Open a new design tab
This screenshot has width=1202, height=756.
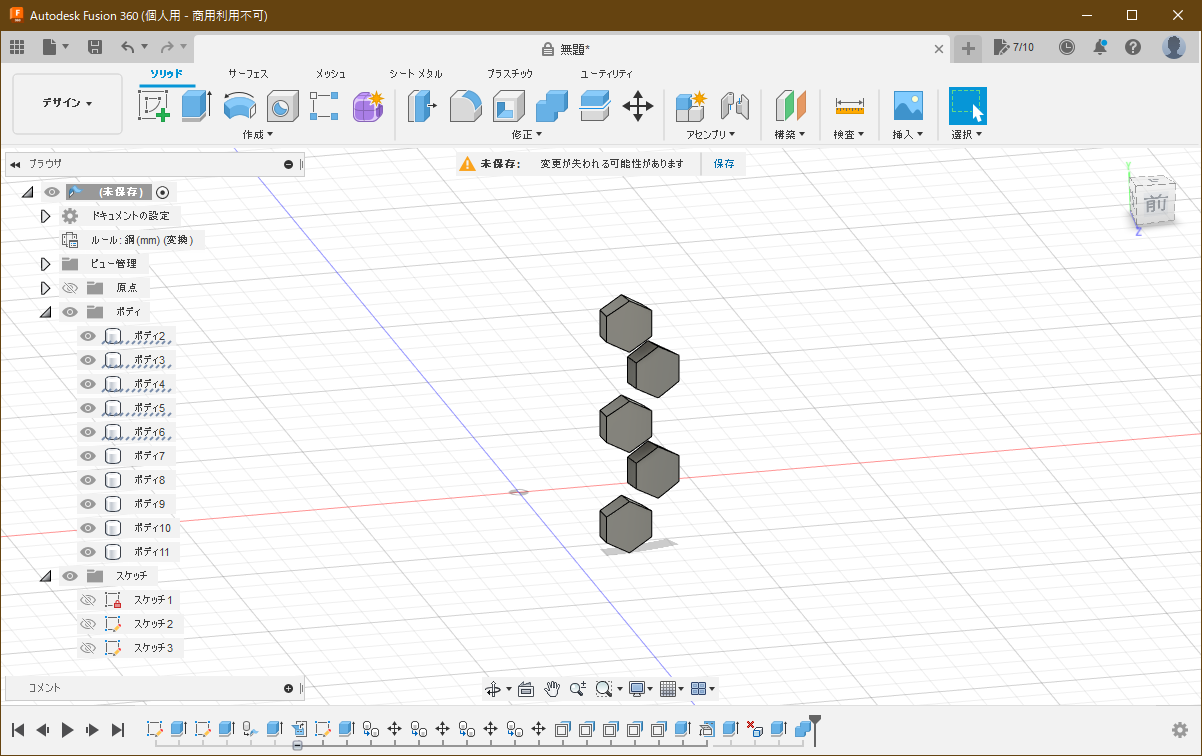coord(967,47)
